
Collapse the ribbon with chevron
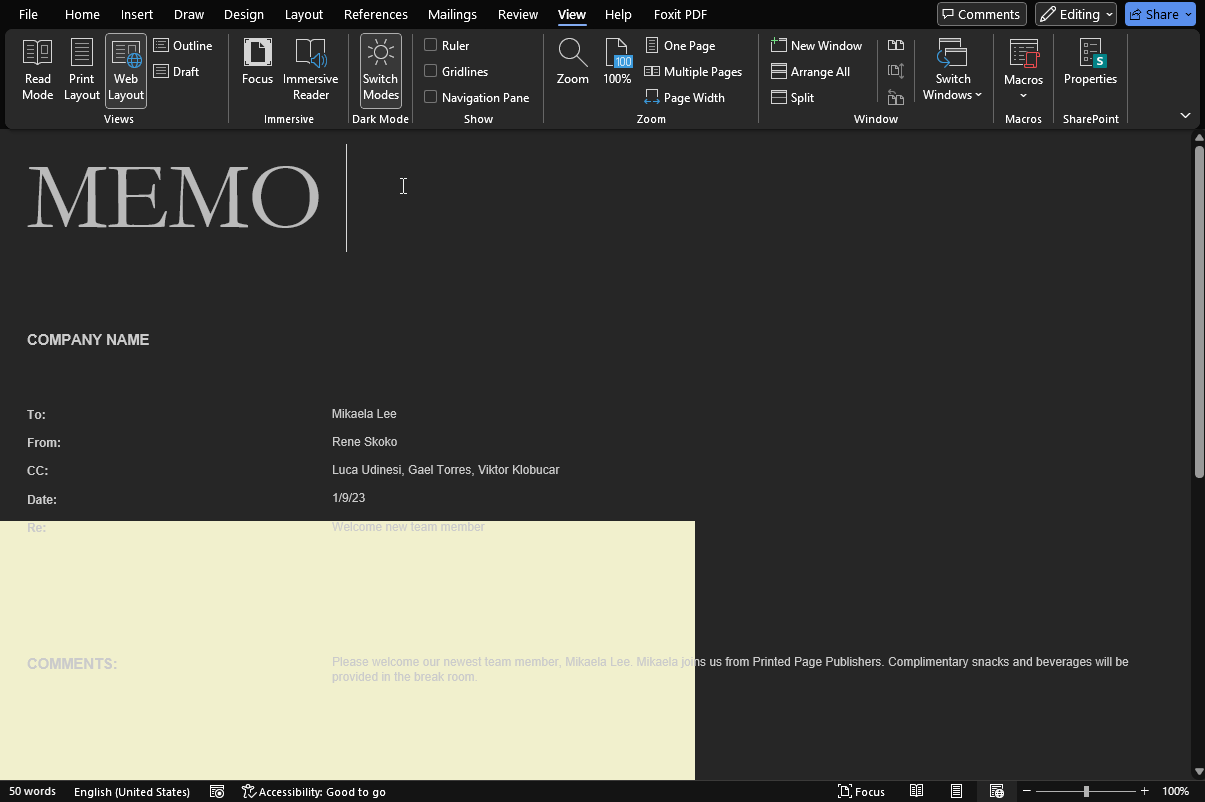tap(1185, 116)
